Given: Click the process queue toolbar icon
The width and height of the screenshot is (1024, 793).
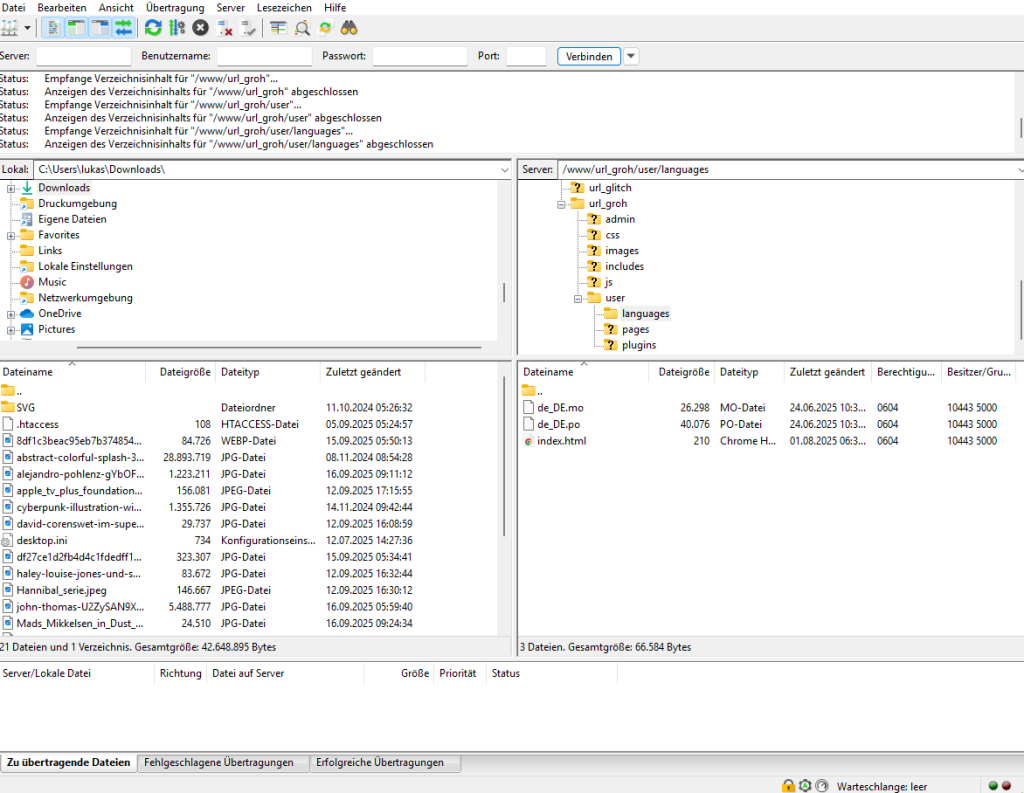Looking at the screenshot, I should pyautogui.click(x=177, y=28).
